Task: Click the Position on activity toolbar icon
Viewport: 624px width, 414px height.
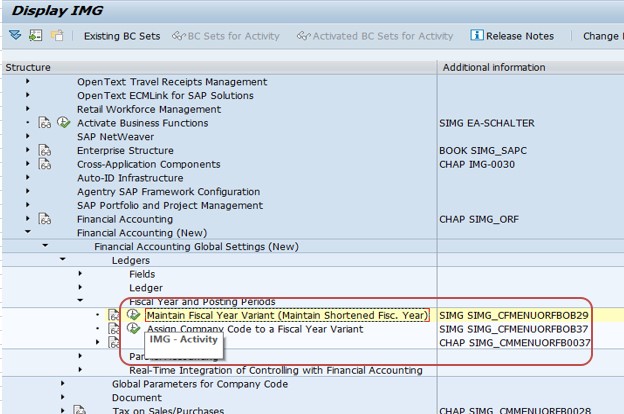Action: pos(35,35)
